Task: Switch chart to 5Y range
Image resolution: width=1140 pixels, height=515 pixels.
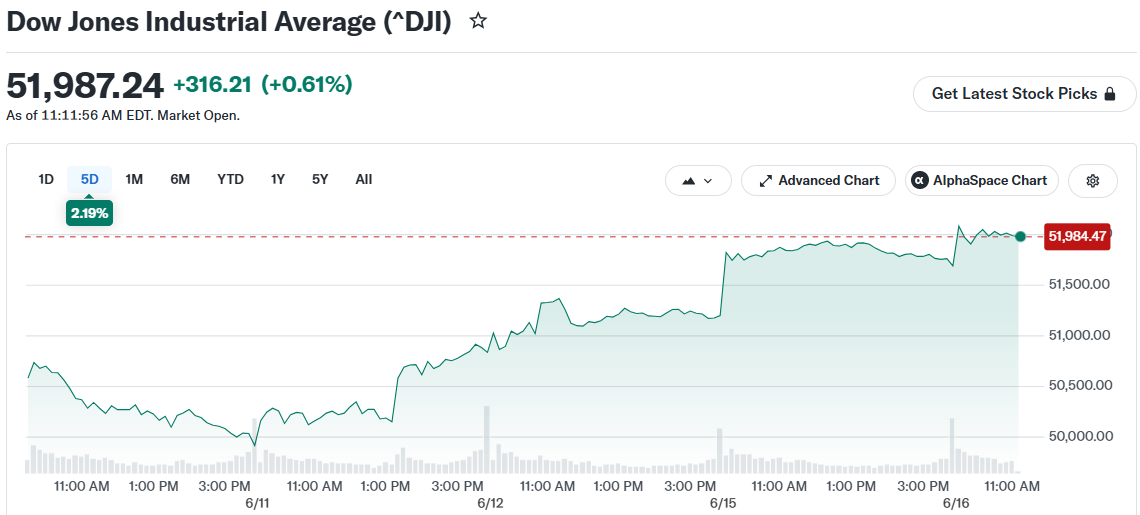Action: coord(320,180)
